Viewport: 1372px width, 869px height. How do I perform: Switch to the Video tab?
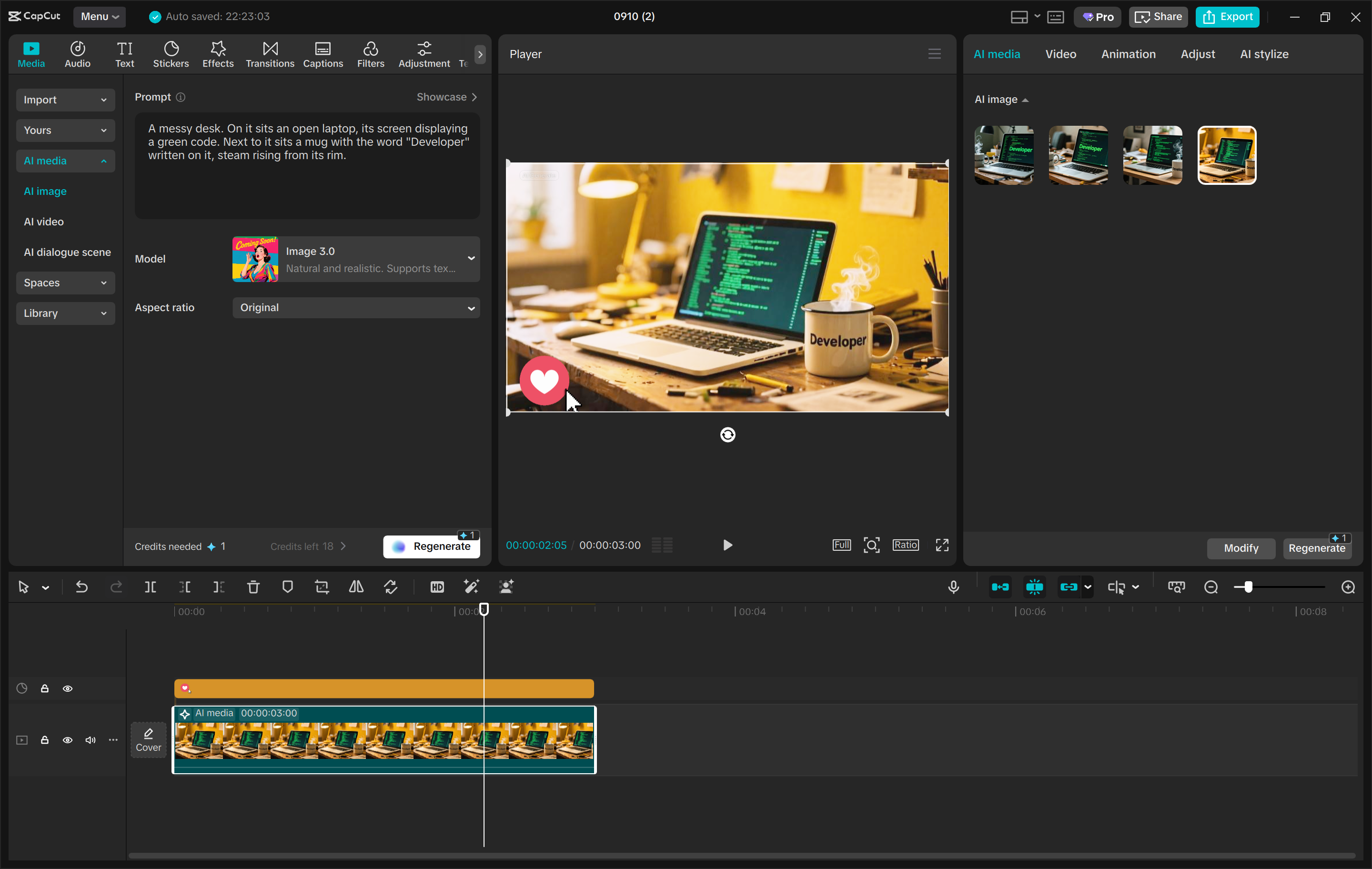[x=1060, y=54]
